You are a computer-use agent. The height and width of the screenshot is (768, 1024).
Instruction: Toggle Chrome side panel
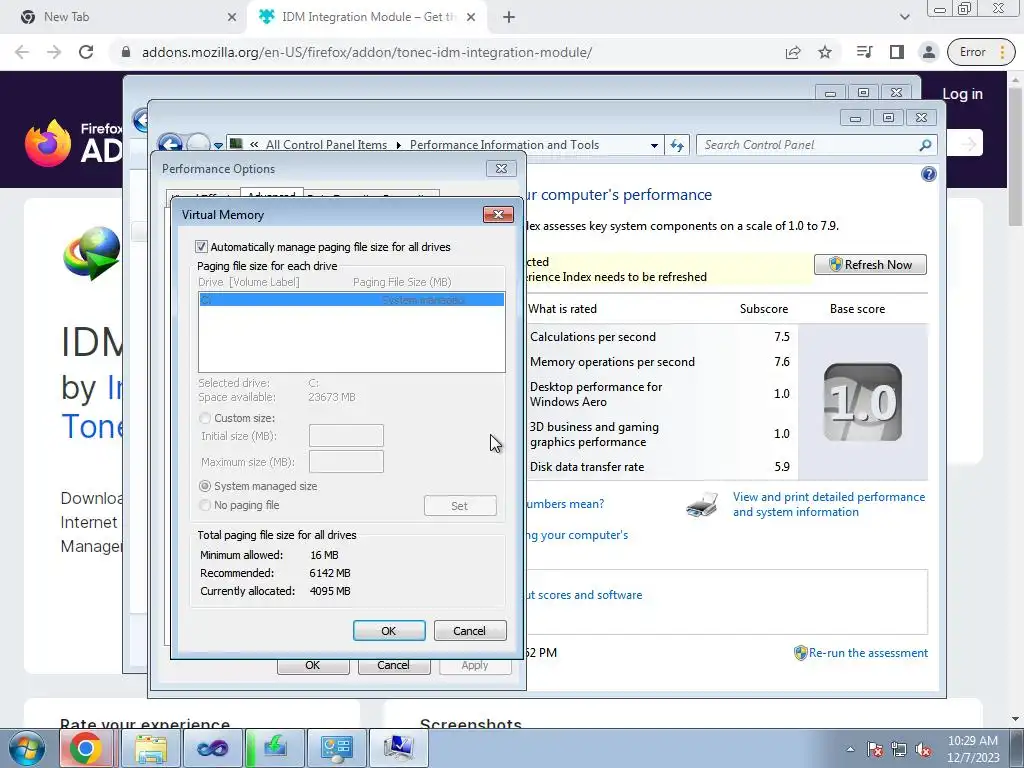[897, 52]
